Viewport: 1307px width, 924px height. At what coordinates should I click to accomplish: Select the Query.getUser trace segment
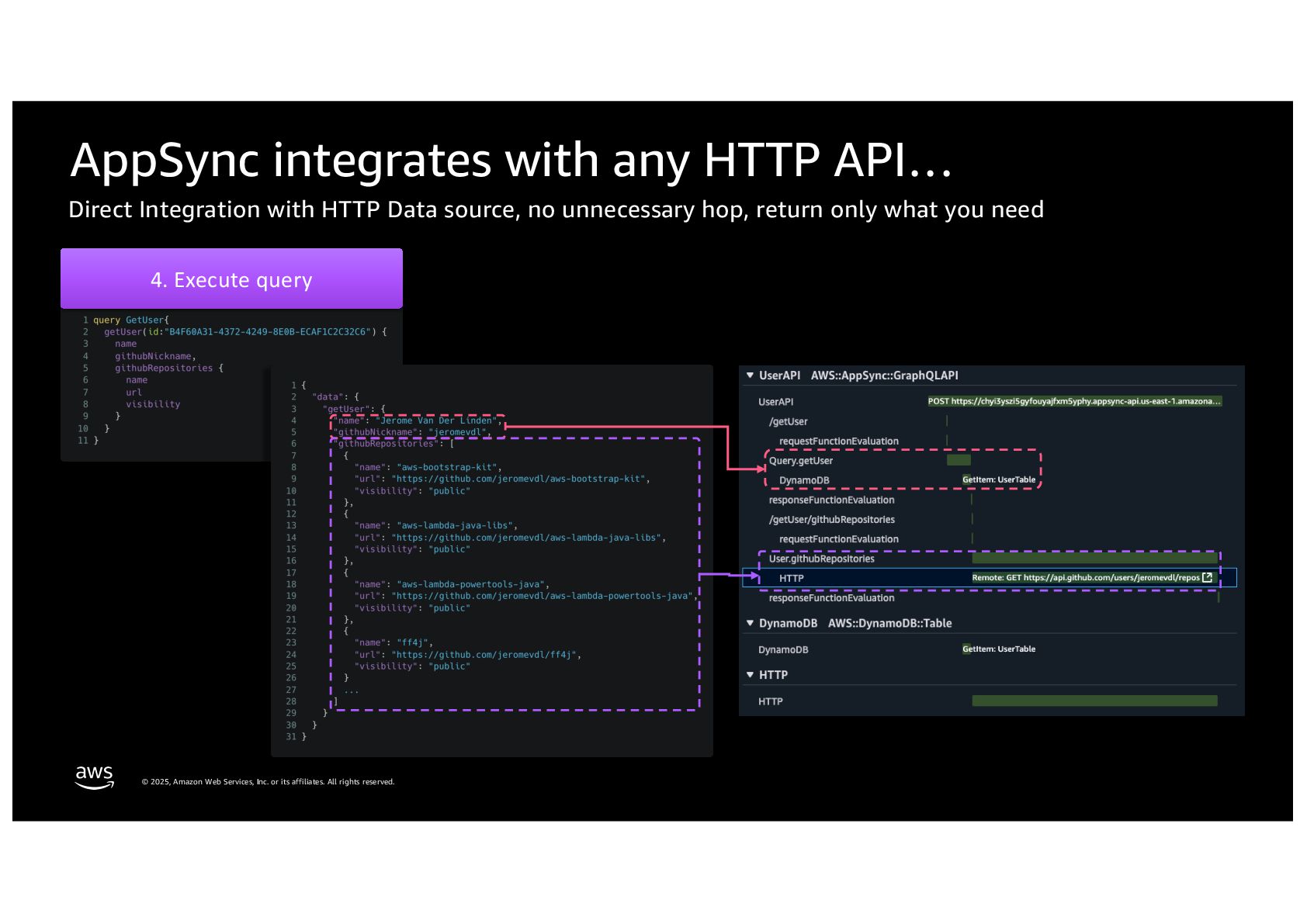tap(800, 461)
